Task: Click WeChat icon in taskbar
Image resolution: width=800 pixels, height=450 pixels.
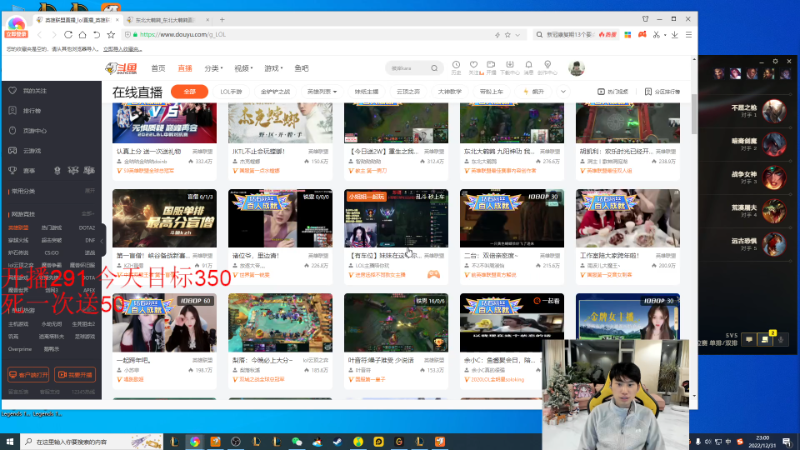Action: [x=297, y=441]
